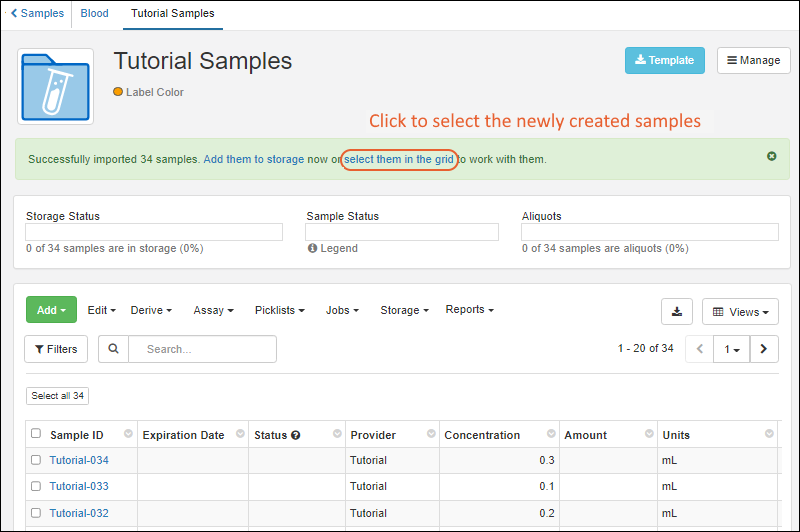Open the Views dropdown
This screenshot has width=800, height=532.
coord(741,312)
